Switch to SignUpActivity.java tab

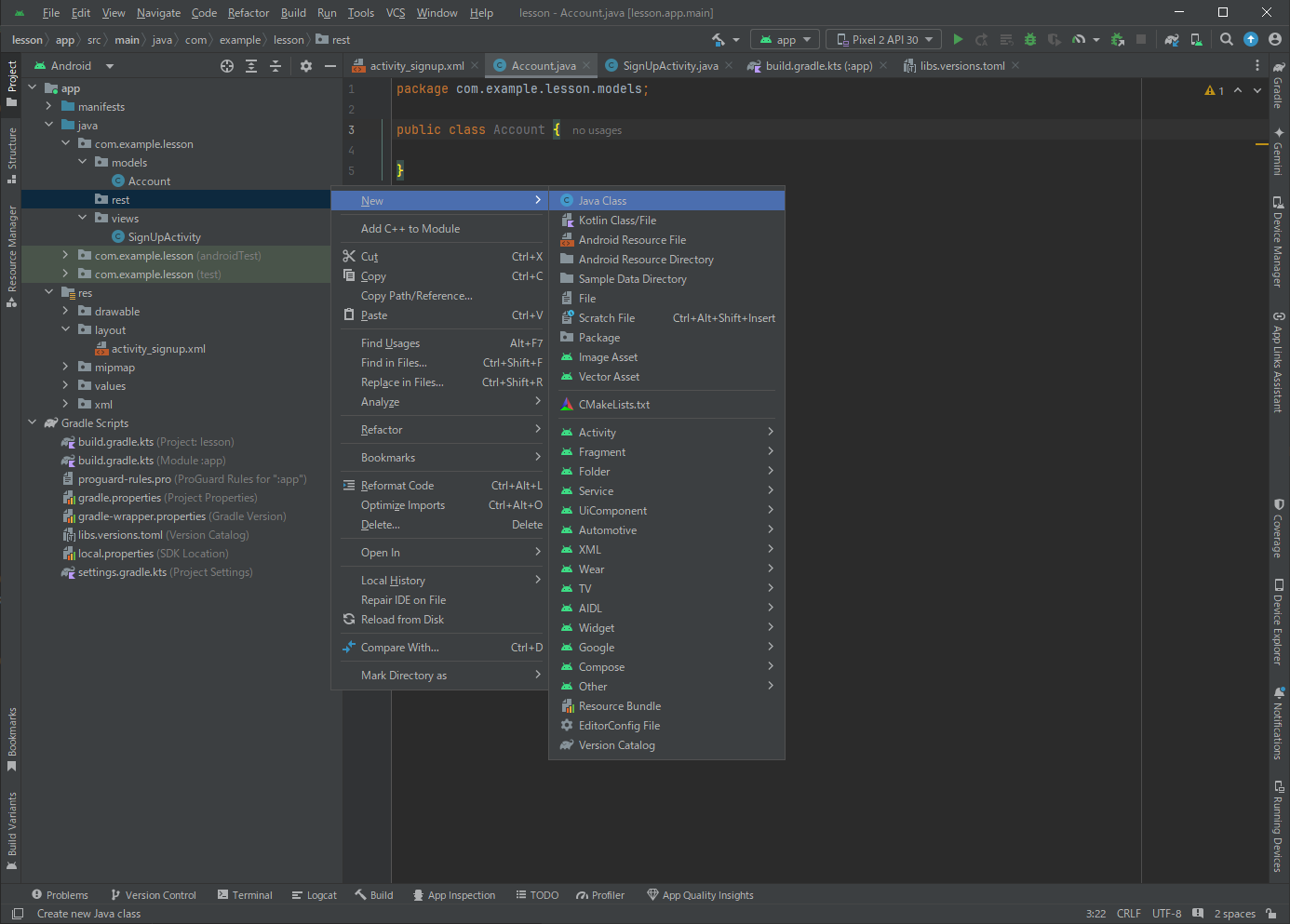click(670, 66)
